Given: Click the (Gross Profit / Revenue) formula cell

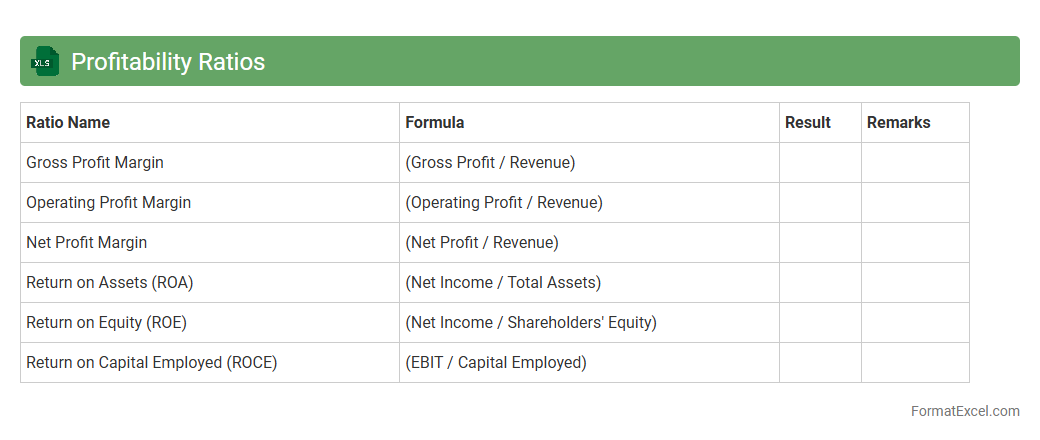Looking at the screenshot, I should click(490, 163).
